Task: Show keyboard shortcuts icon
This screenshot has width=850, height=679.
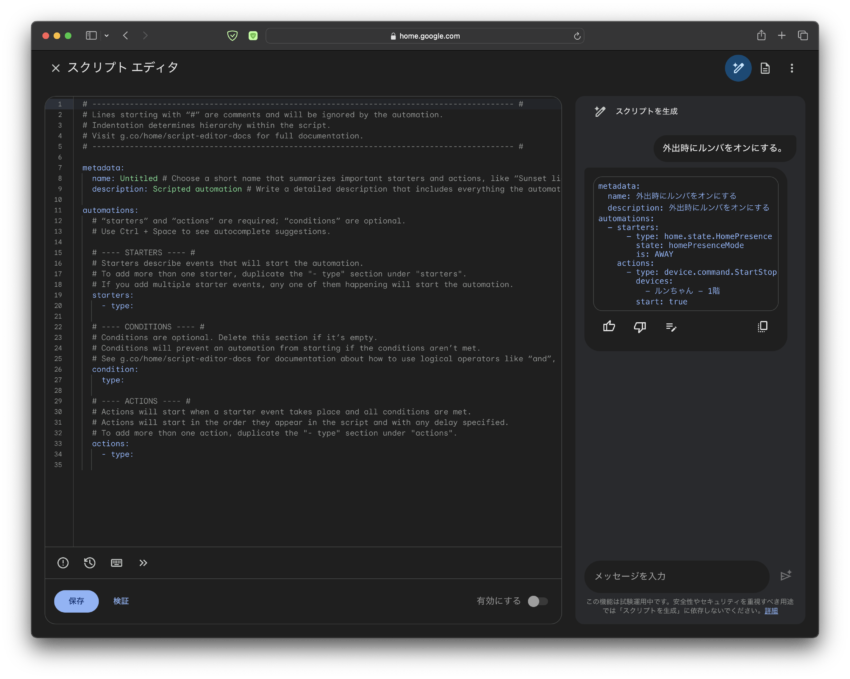Action: pyautogui.click(x=117, y=563)
